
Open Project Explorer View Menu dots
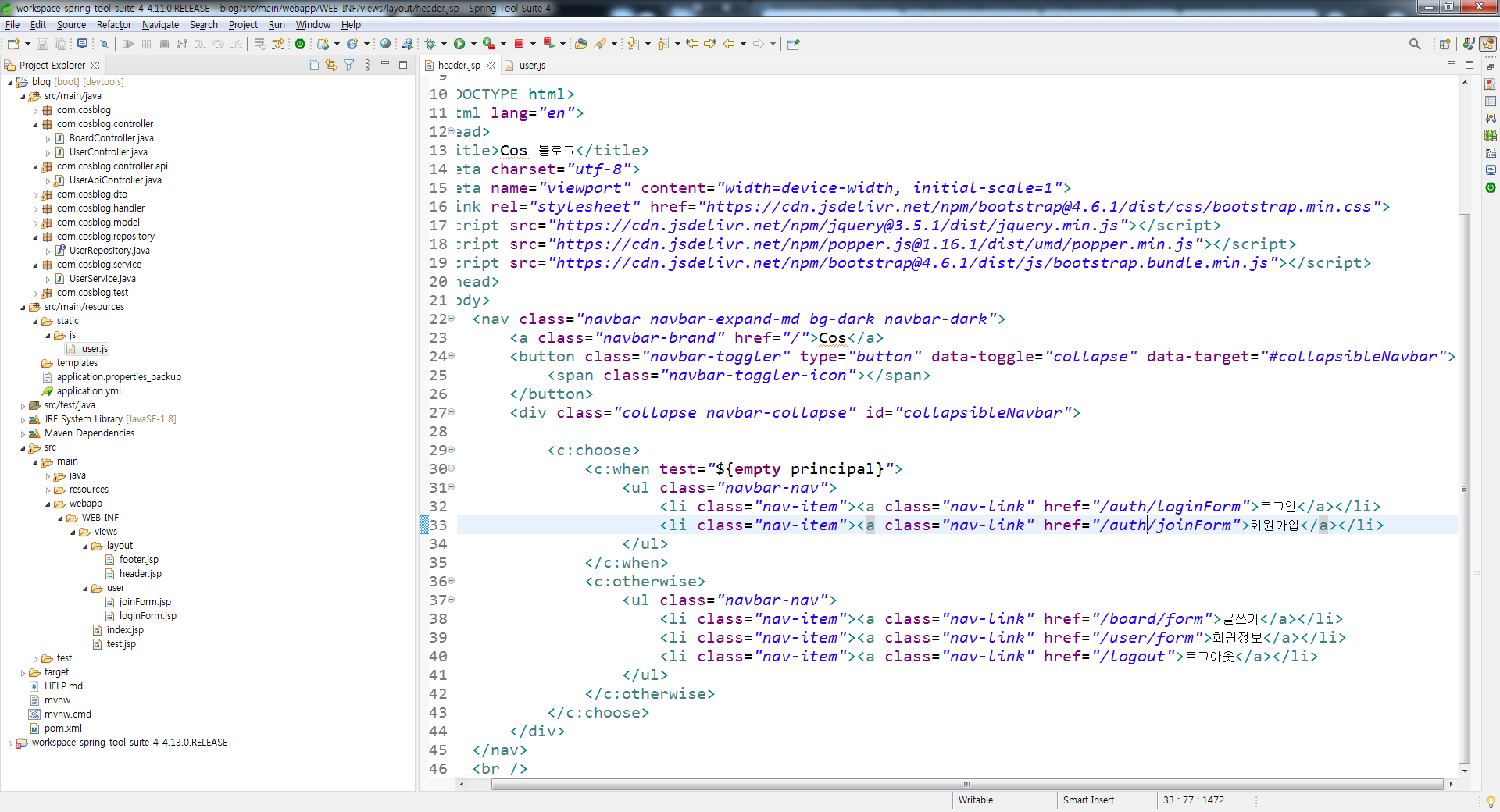[367, 65]
